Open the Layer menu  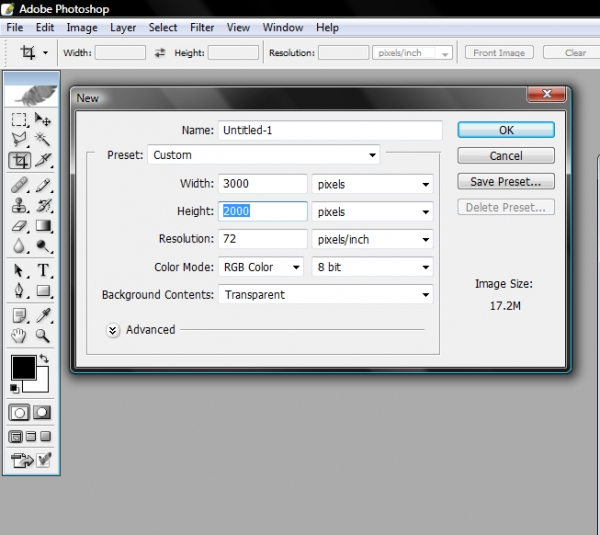[x=123, y=28]
